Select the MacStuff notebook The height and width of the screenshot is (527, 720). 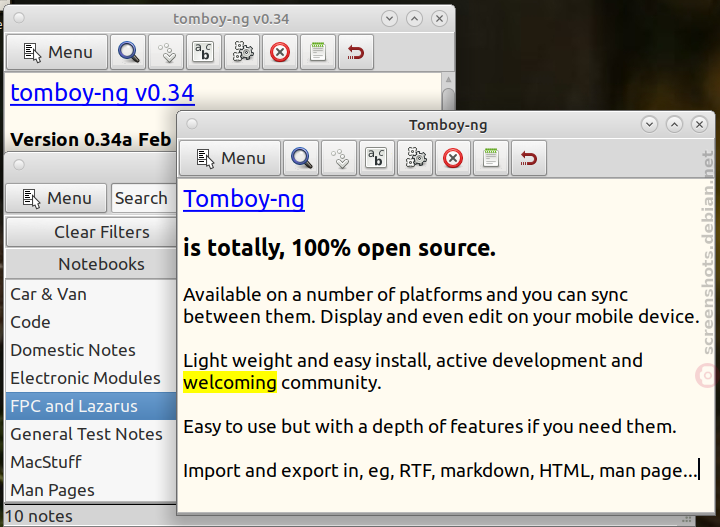click(91, 462)
